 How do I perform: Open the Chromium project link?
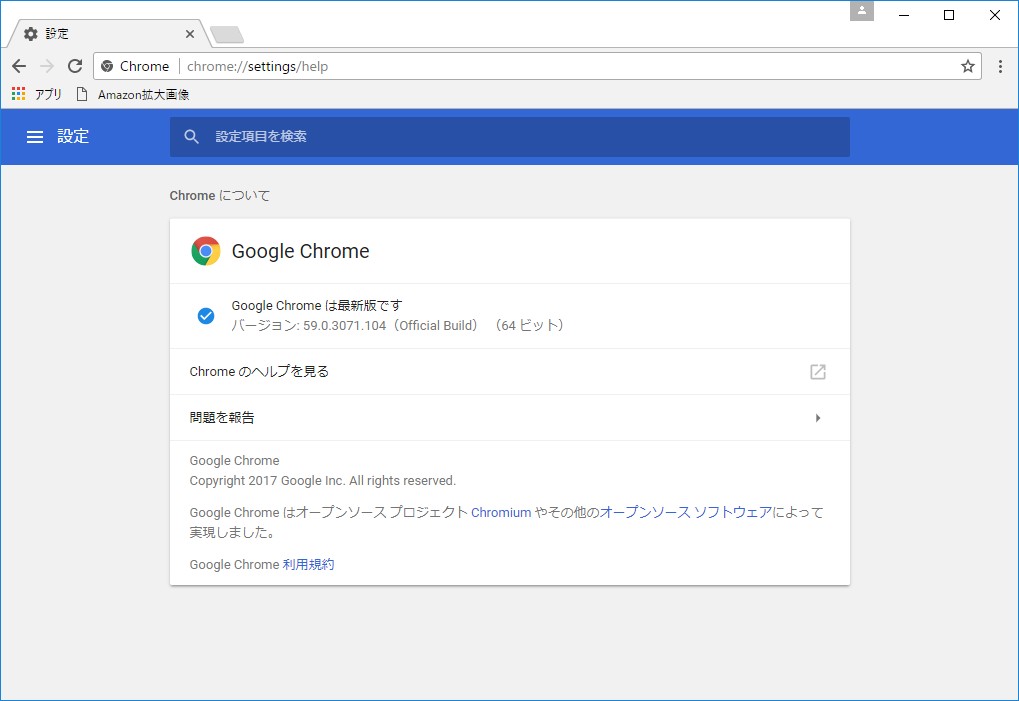[500, 512]
